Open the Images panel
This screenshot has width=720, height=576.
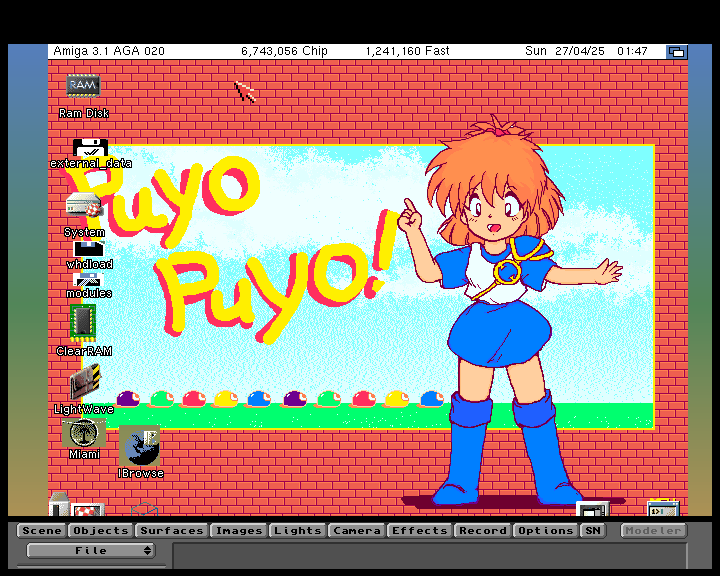pos(239,531)
